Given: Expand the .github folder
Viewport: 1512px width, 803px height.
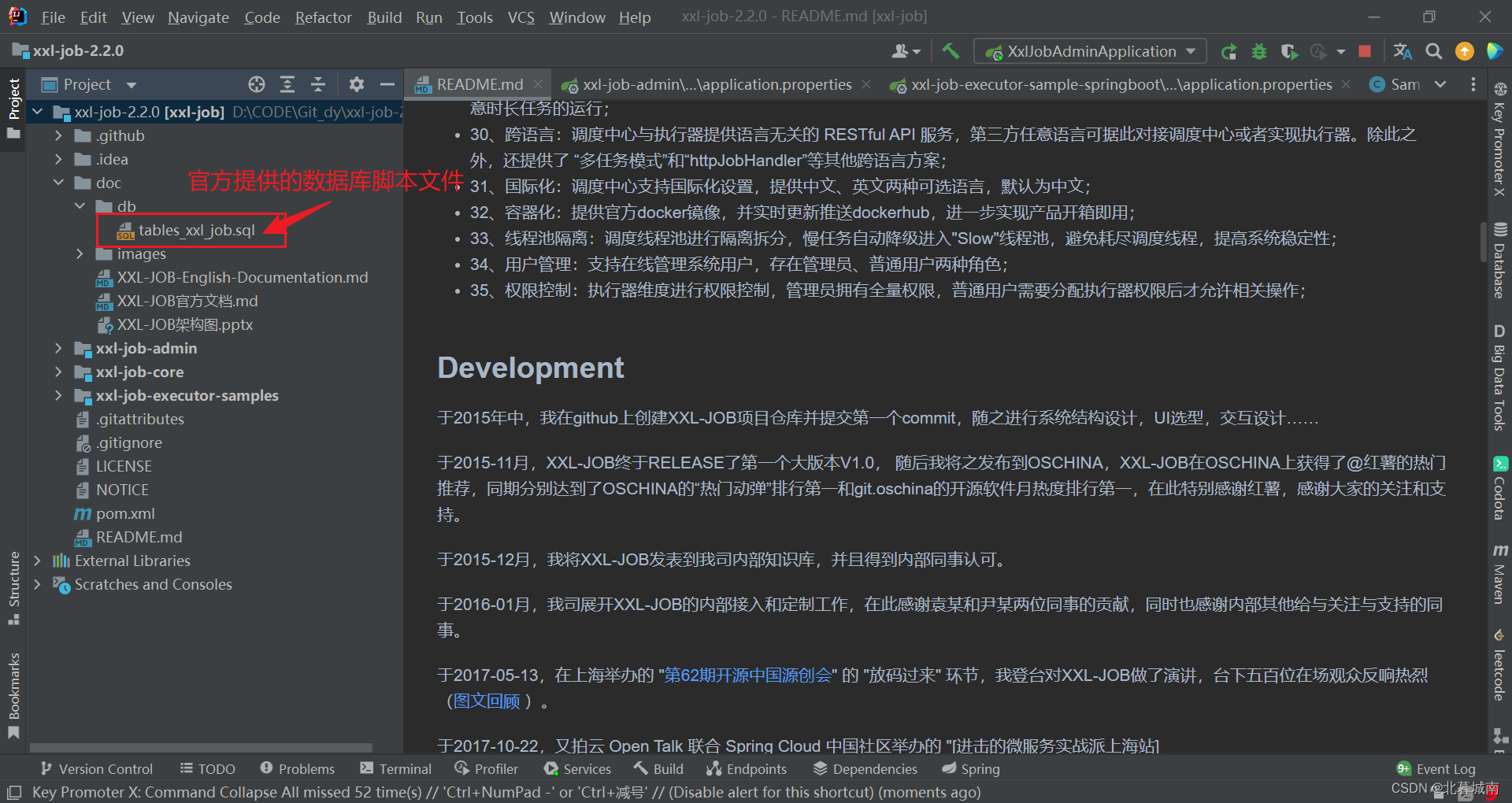Looking at the screenshot, I should coord(57,135).
